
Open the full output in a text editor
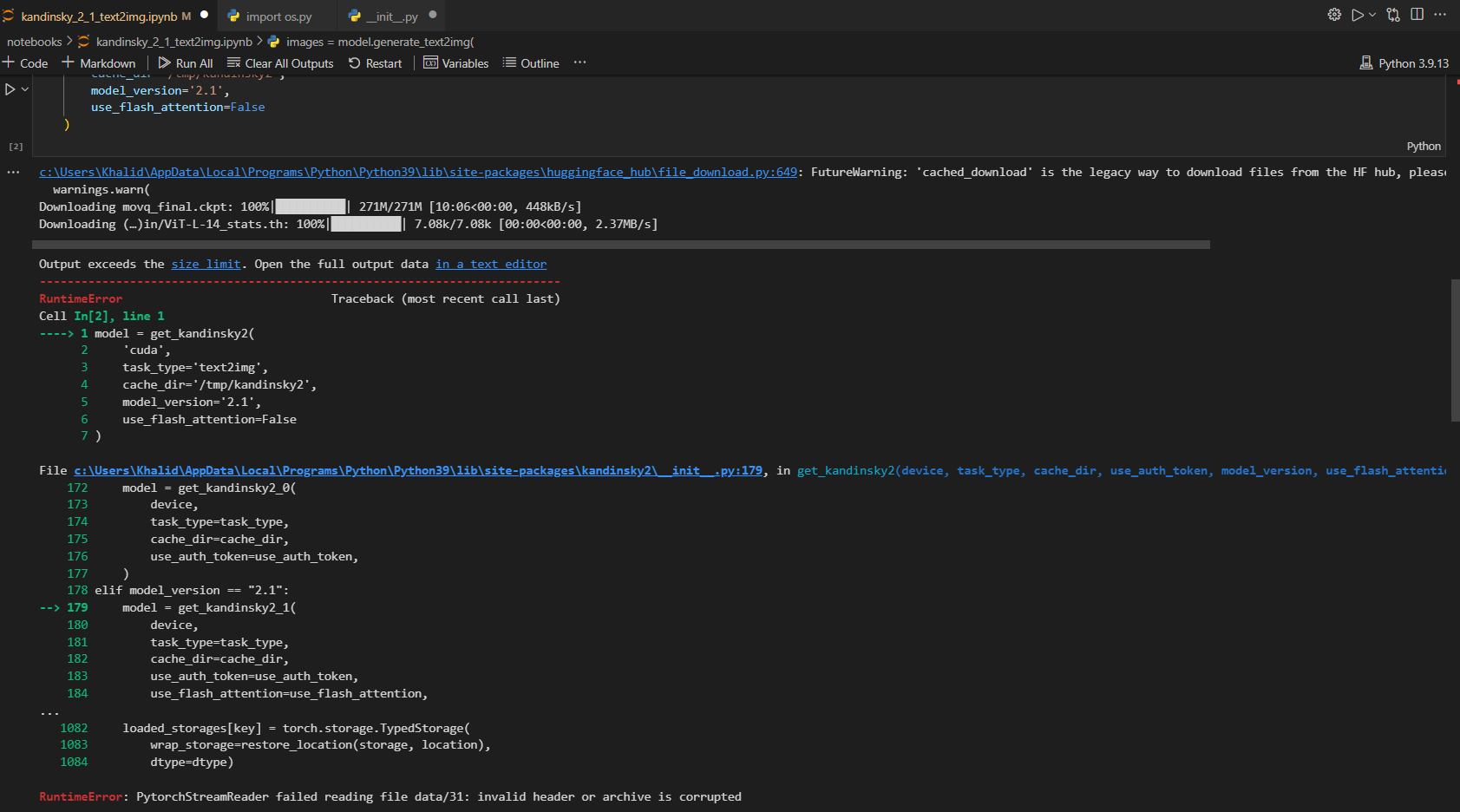[x=491, y=264]
